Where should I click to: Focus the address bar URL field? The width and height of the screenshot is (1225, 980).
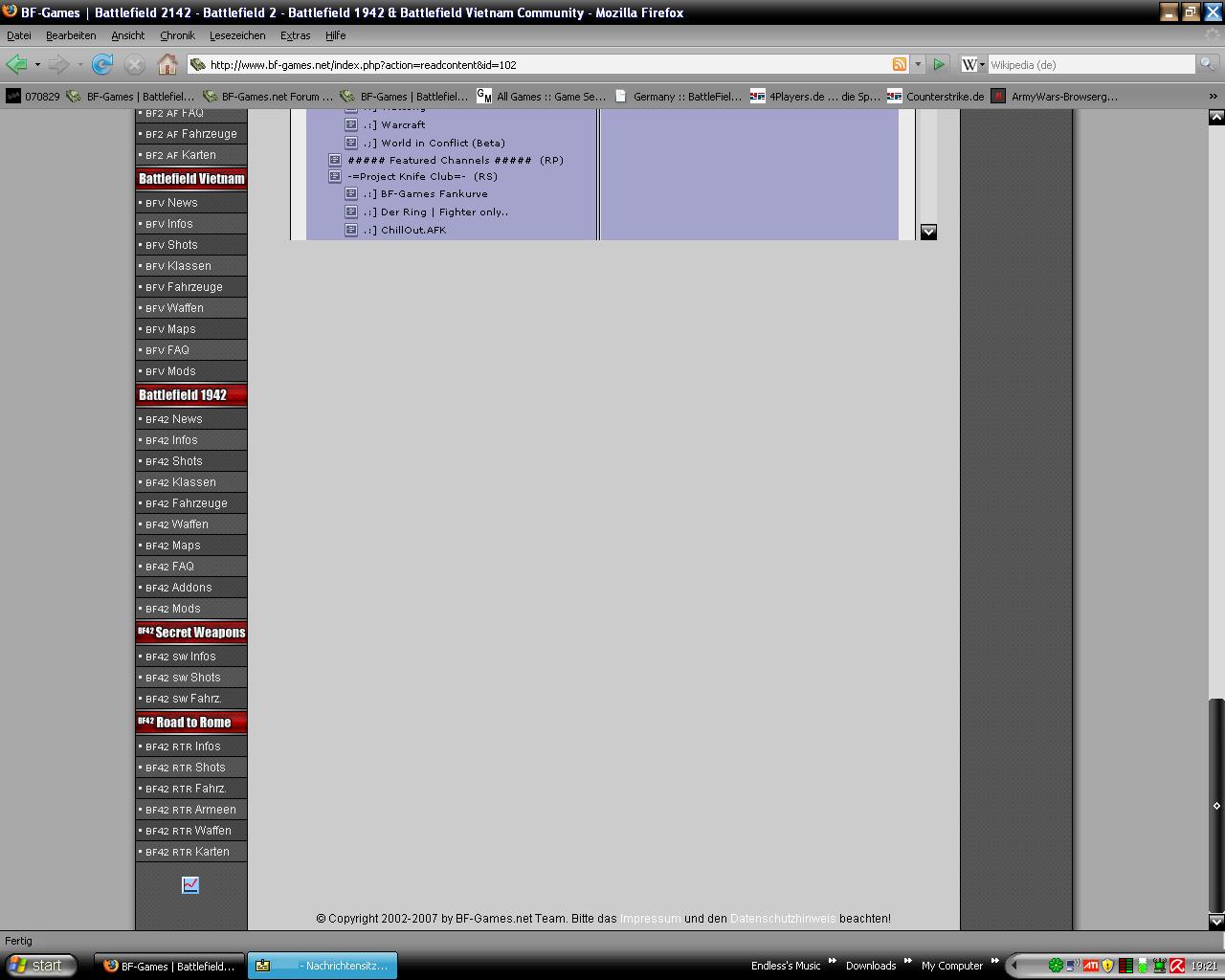(x=548, y=64)
